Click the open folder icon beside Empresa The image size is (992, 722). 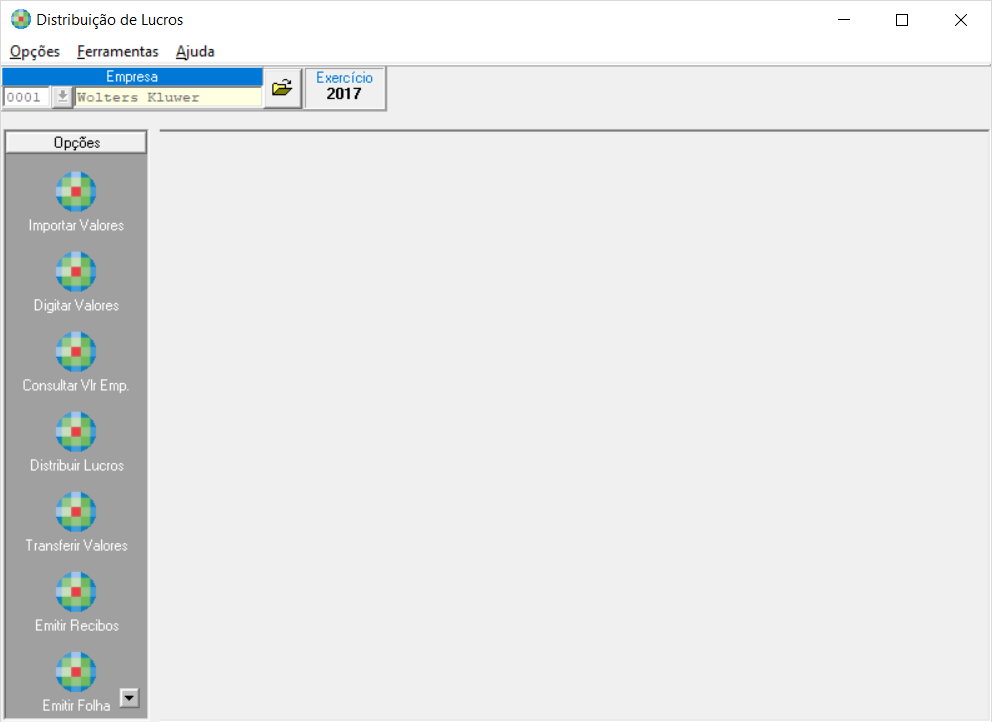(282, 88)
